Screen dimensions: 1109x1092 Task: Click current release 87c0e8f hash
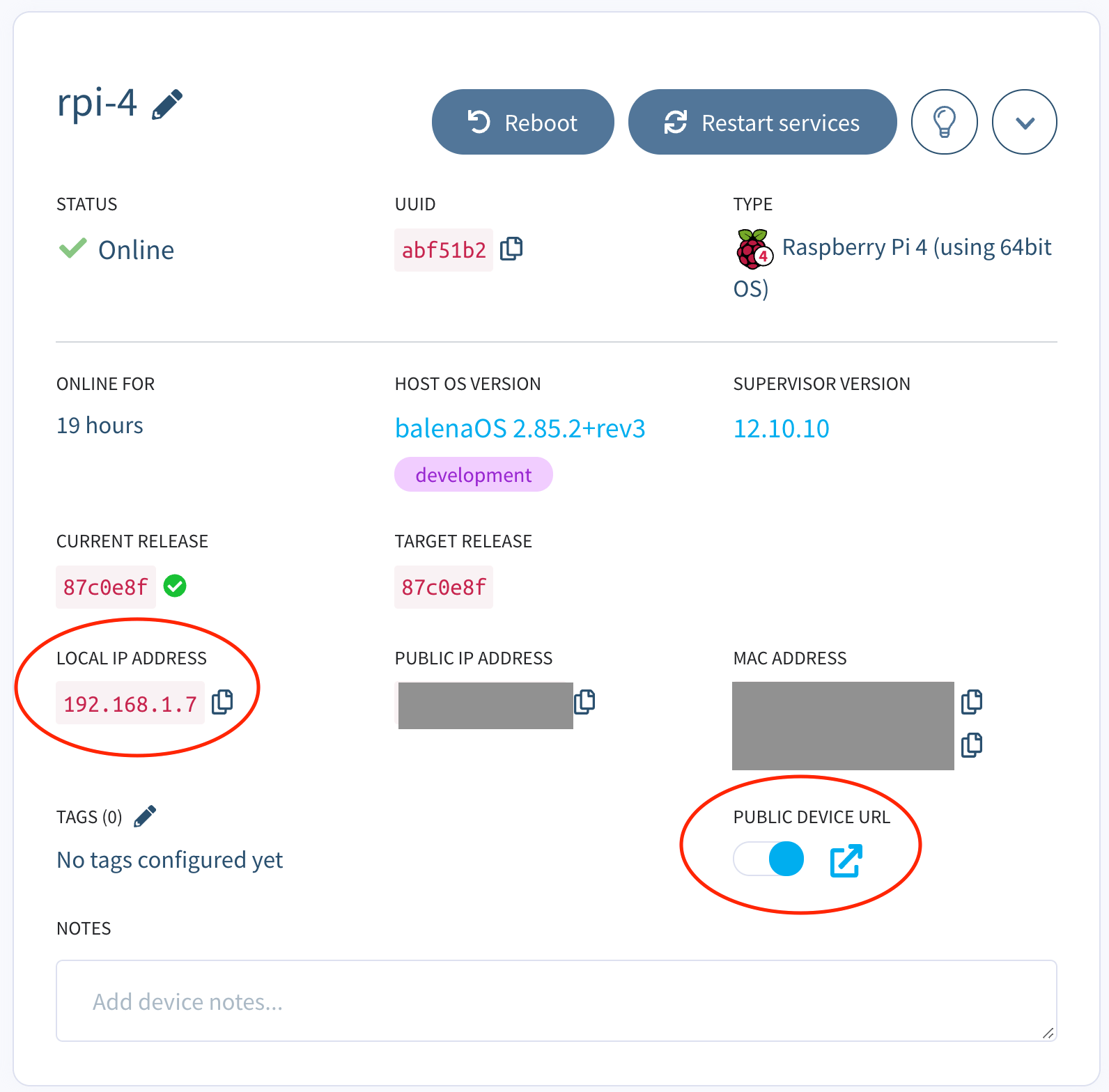(x=106, y=587)
